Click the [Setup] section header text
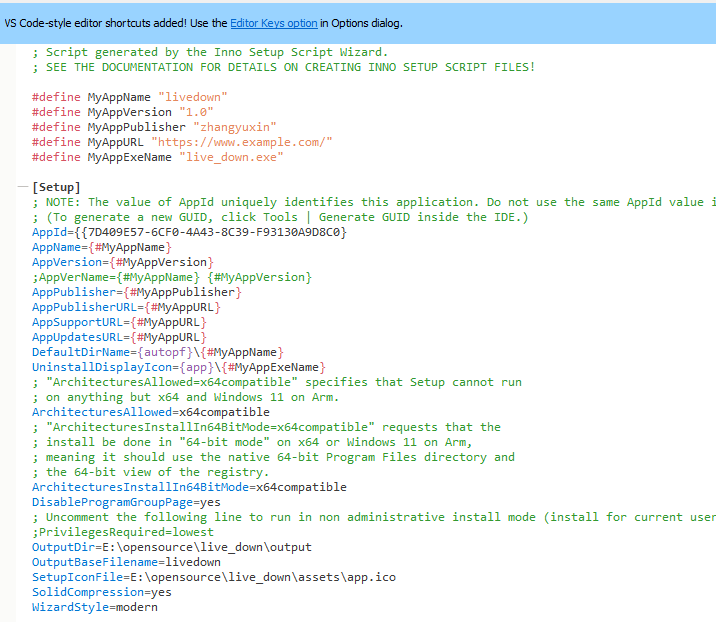716x622 pixels. point(56,187)
